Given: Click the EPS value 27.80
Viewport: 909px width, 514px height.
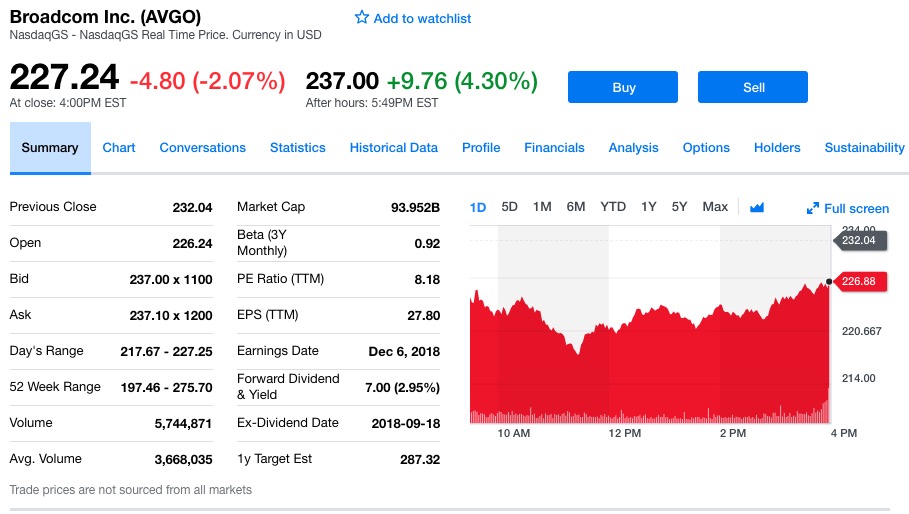Looking at the screenshot, I should click(x=424, y=315).
